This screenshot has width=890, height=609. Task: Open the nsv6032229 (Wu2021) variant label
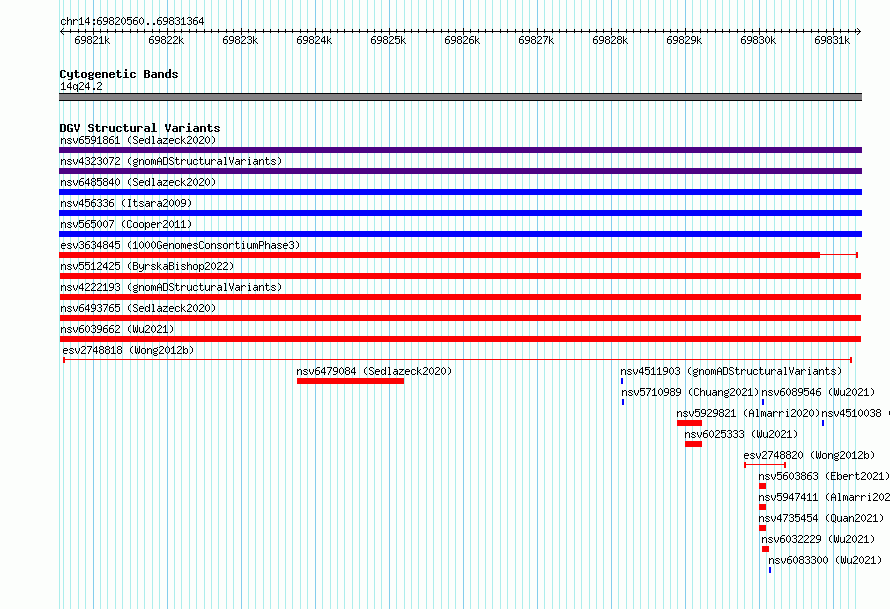818,539
